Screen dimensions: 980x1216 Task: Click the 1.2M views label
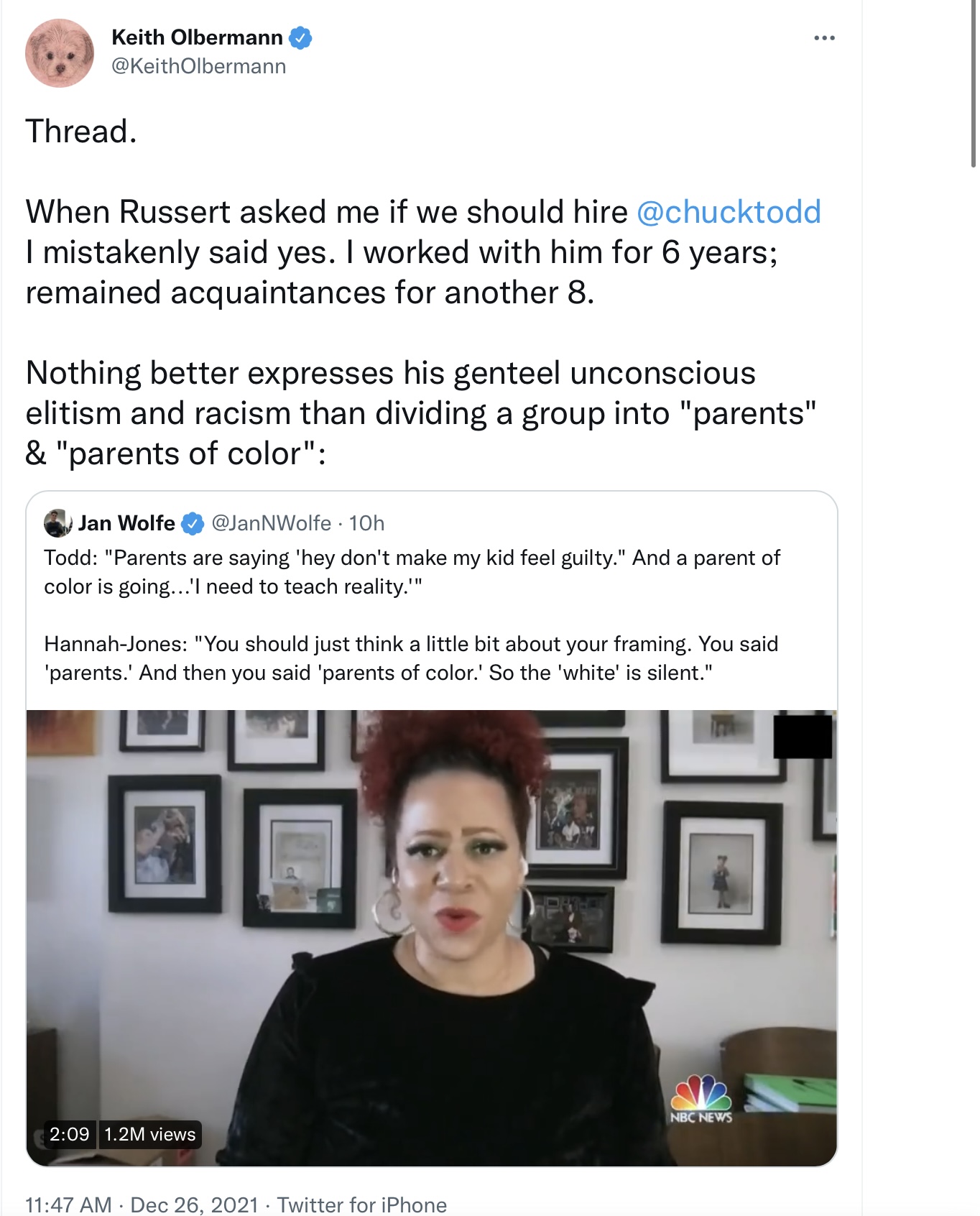149,1134
